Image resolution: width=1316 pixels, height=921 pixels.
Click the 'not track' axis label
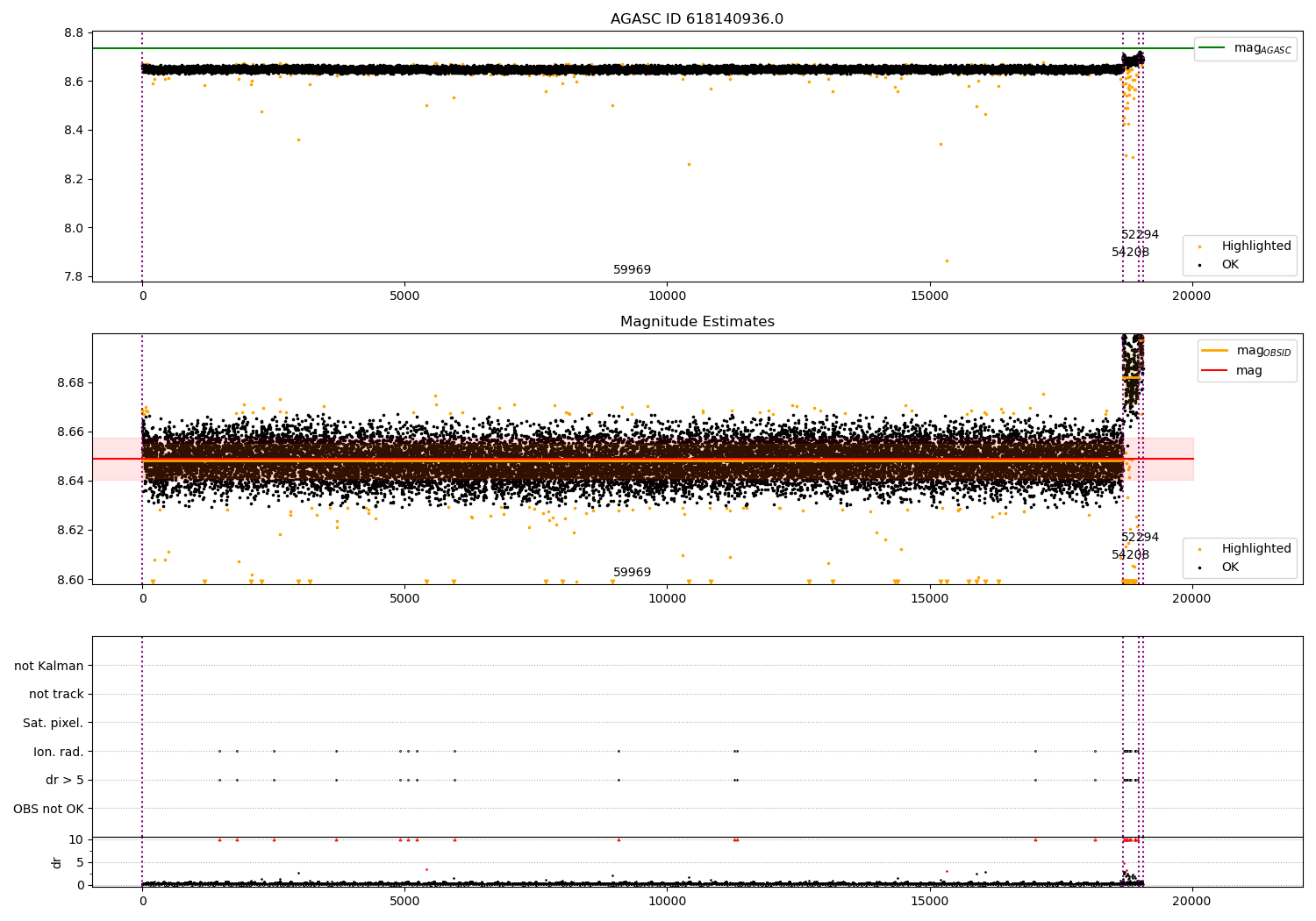(x=56, y=694)
